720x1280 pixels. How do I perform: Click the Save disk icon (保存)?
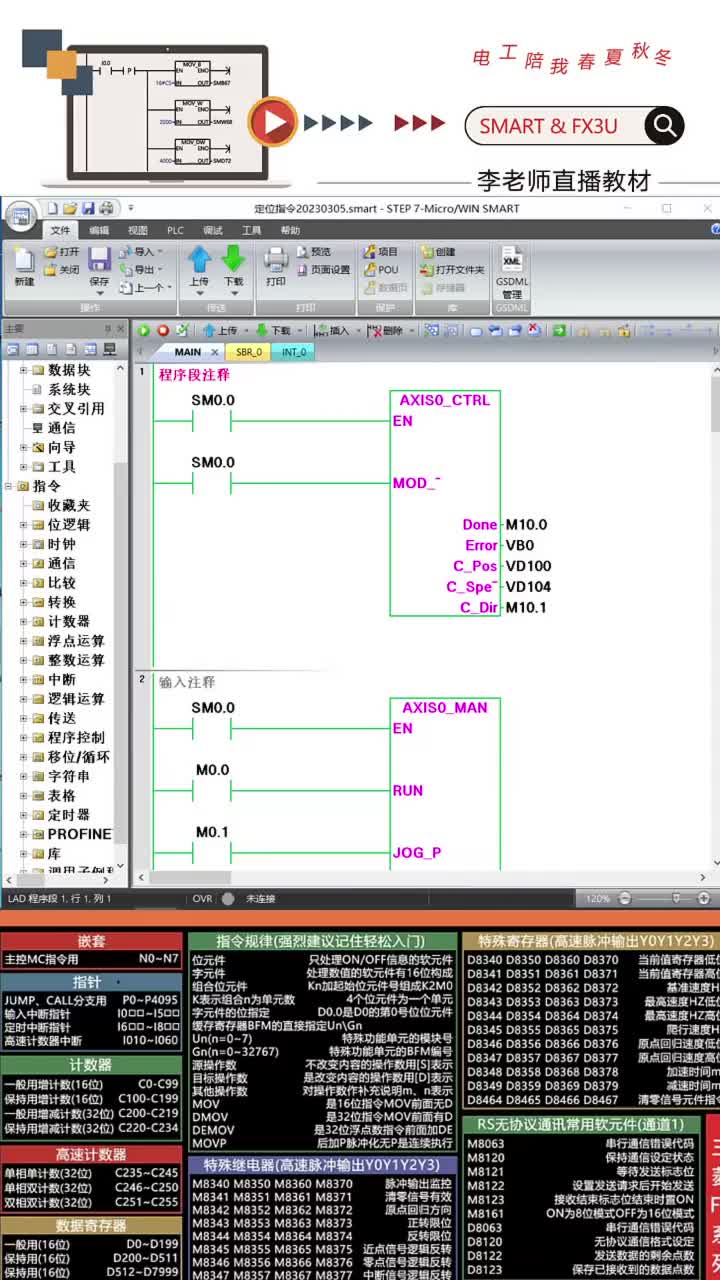pyautogui.click(x=99, y=260)
